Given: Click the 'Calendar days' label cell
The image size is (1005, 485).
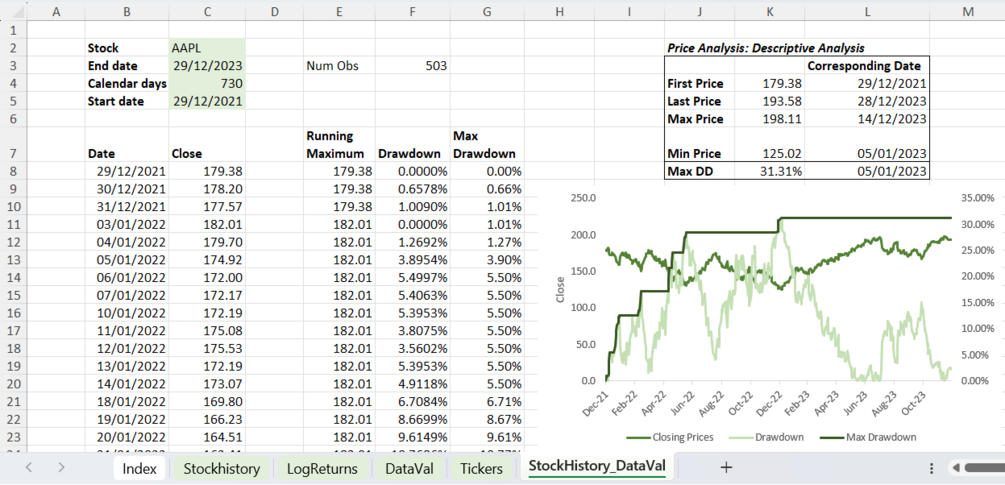Looking at the screenshot, I should tap(127, 83).
